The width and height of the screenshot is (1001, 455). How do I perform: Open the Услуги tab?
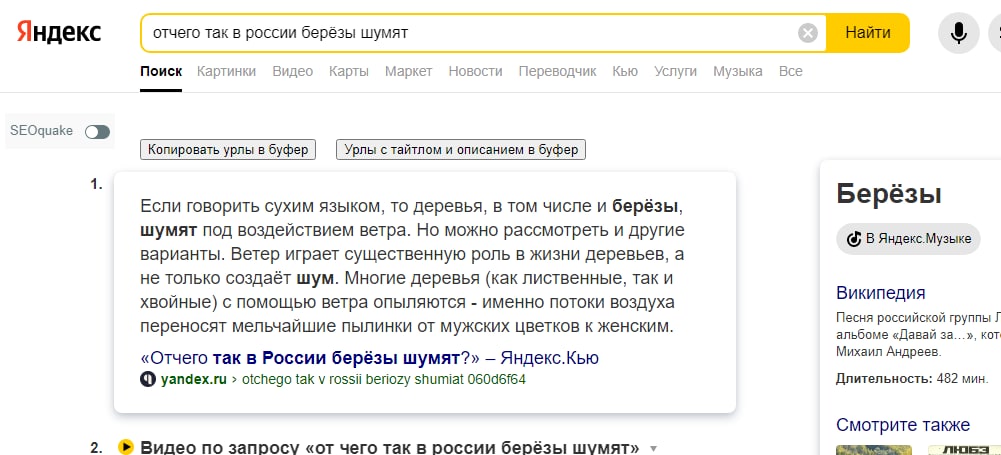point(675,71)
